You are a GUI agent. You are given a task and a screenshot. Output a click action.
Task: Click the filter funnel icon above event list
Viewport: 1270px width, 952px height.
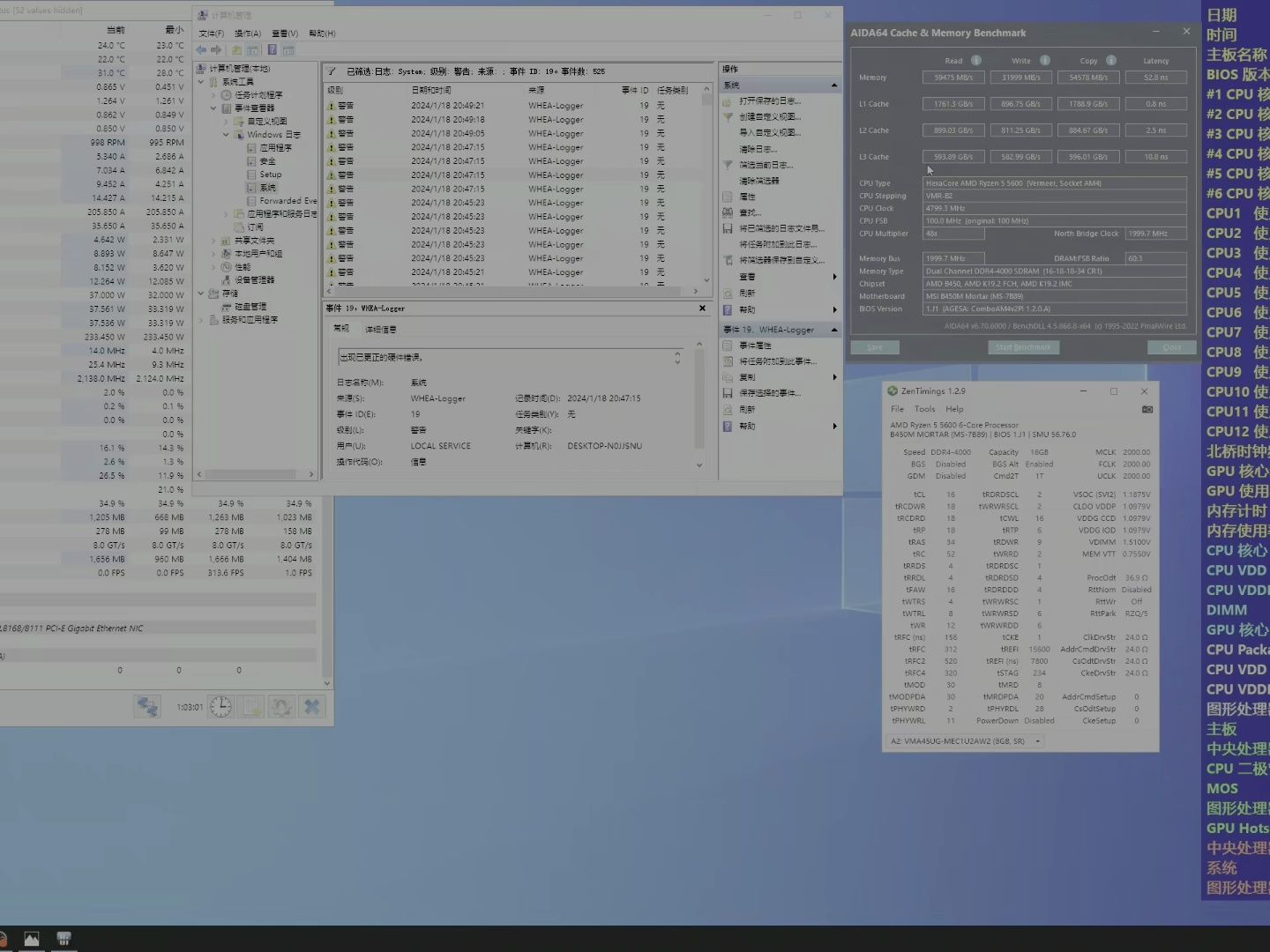[x=332, y=71]
